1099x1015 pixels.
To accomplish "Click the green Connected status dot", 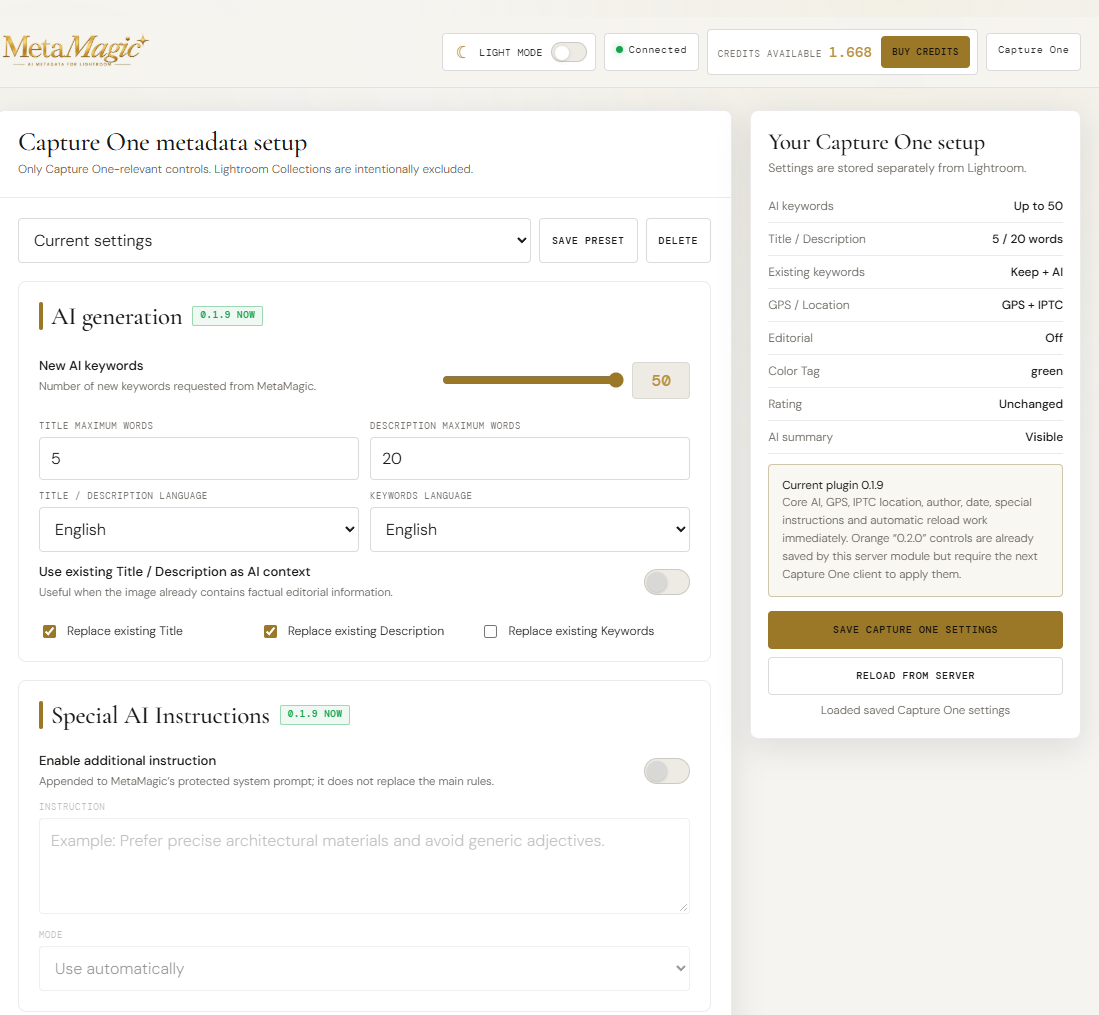I will (619, 50).
